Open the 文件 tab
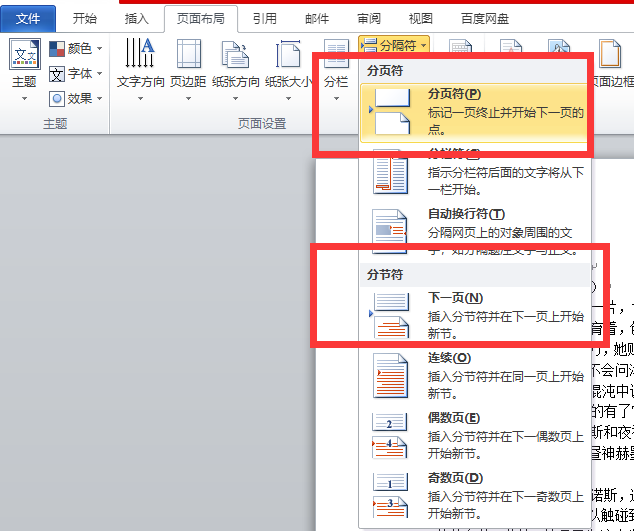Screen dimensions: 634x531 coord(28,19)
